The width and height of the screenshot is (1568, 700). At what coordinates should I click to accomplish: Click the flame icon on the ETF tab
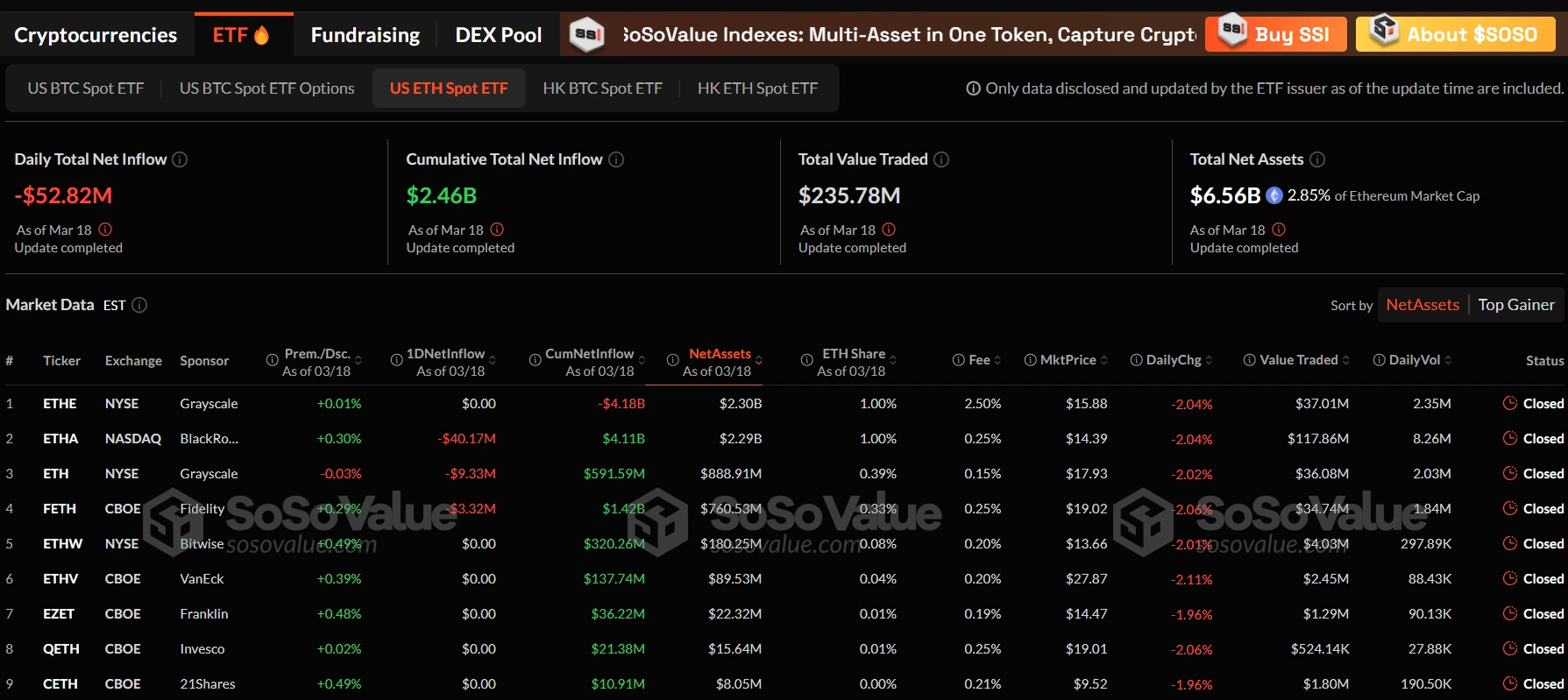pyautogui.click(x=261, y=35)
